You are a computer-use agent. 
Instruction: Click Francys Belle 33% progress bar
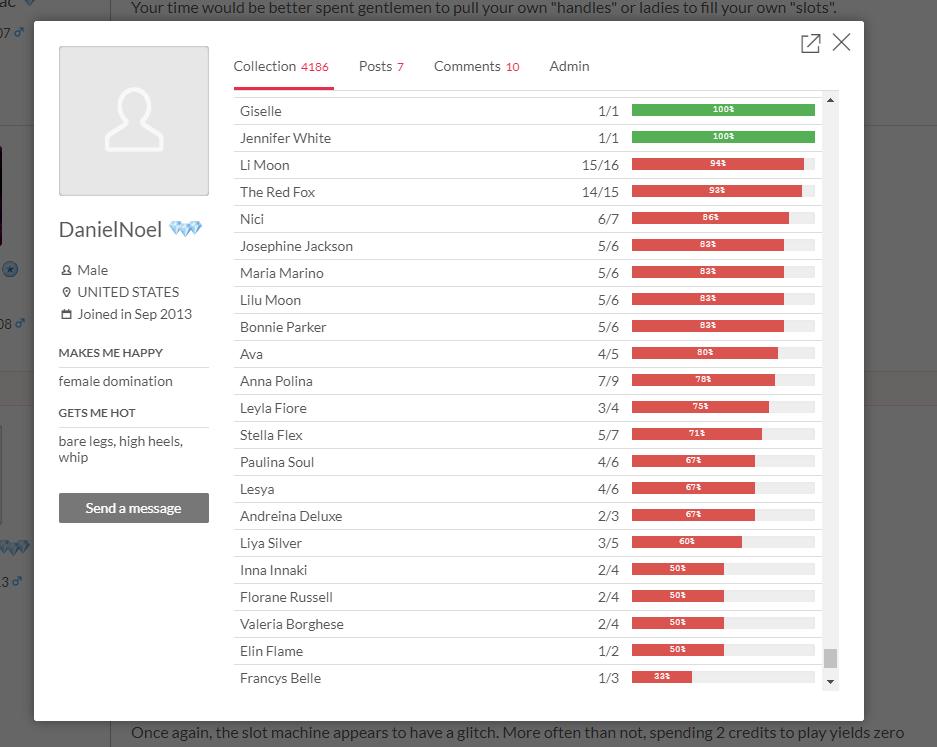tap(723, 677)
